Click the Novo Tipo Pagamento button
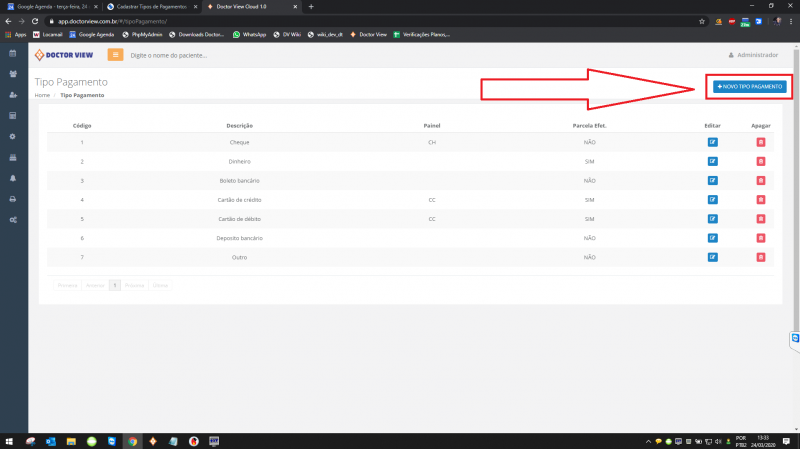 750,87
